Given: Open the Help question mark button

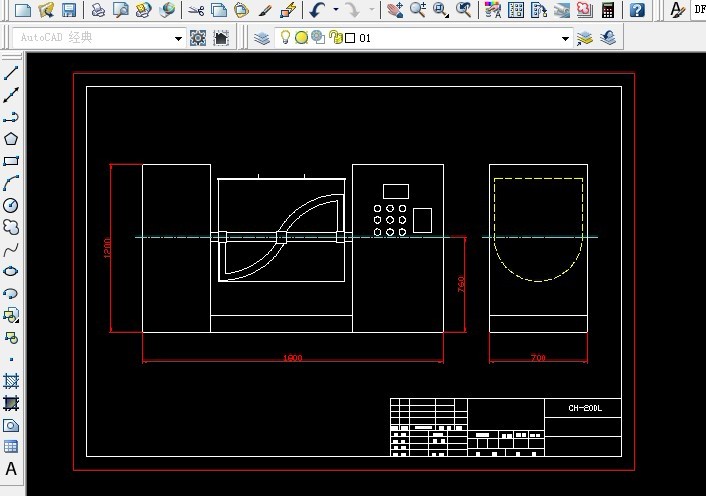Looking at the screenshot, I should pos(637,10).
